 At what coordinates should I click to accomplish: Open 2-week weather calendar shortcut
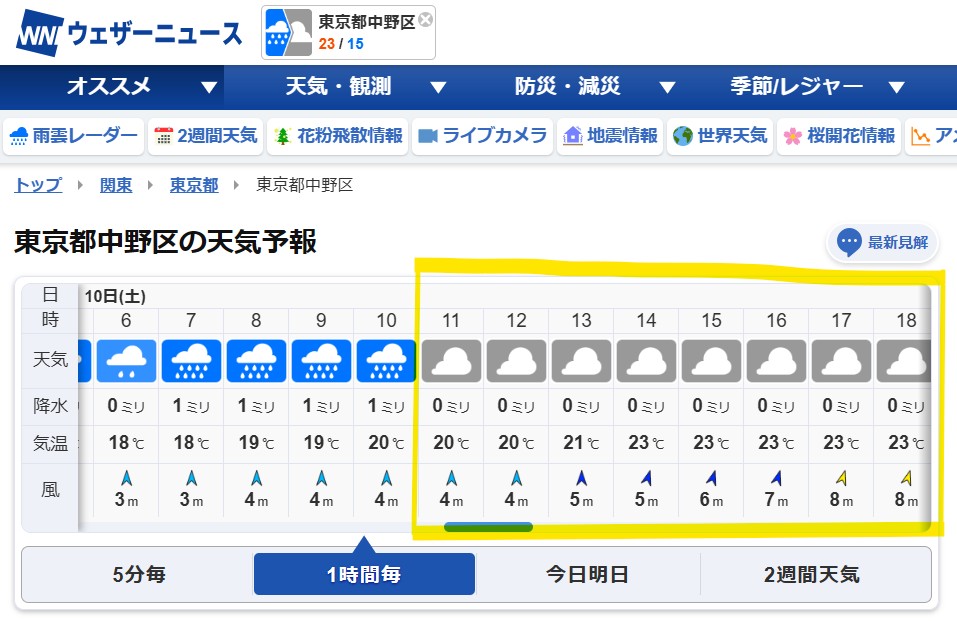(206, 136)
